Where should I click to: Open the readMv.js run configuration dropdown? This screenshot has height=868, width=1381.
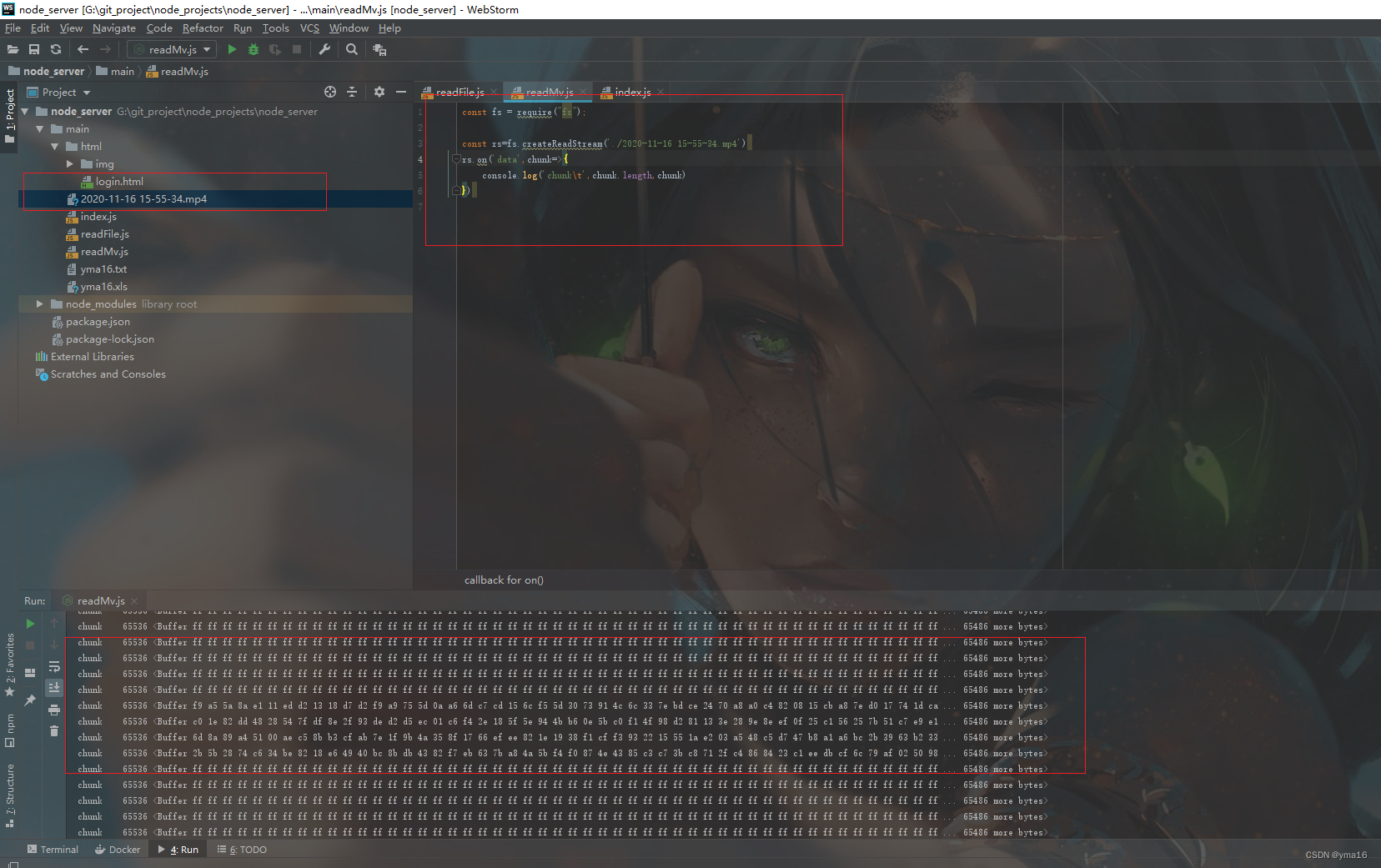click(x=173, y=50)
